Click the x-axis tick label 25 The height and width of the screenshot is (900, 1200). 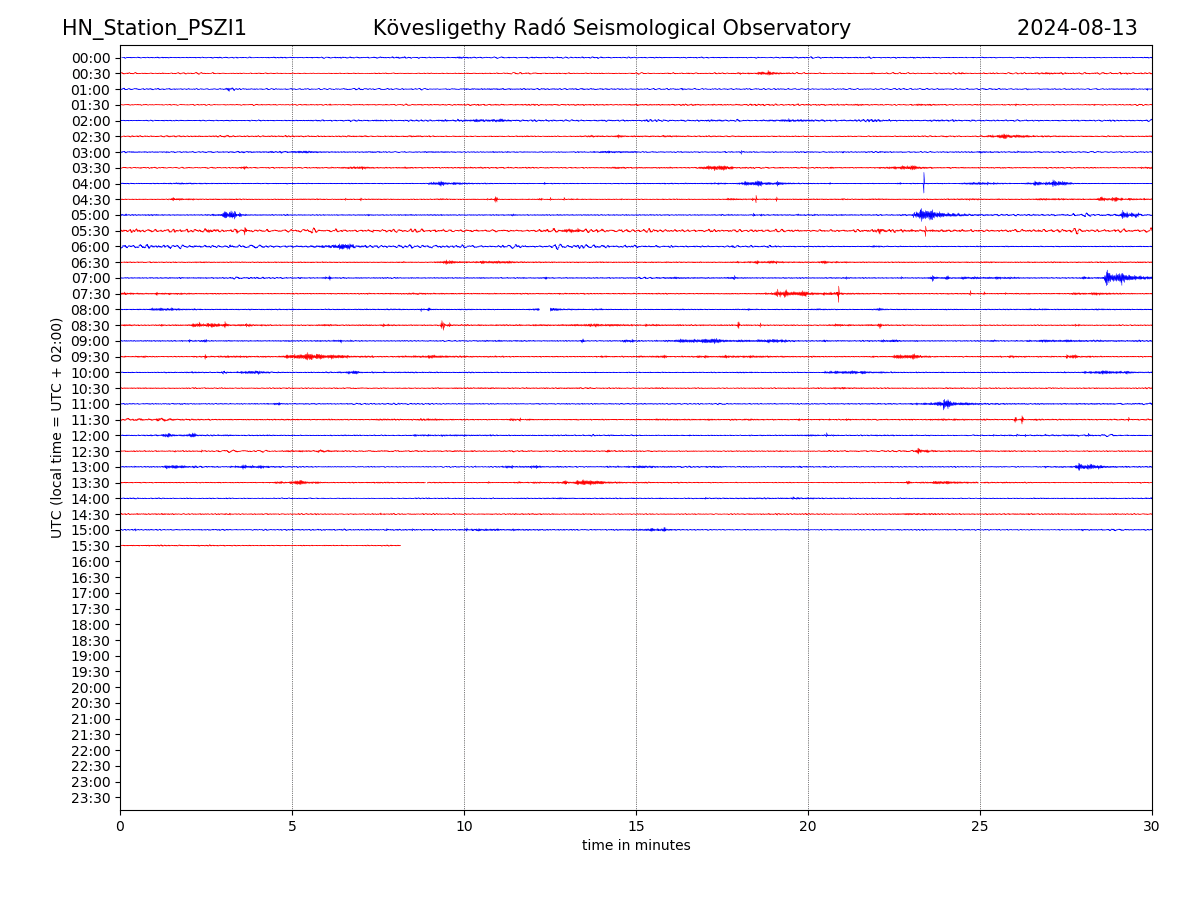pyautogui.click(x=980, y=826)
